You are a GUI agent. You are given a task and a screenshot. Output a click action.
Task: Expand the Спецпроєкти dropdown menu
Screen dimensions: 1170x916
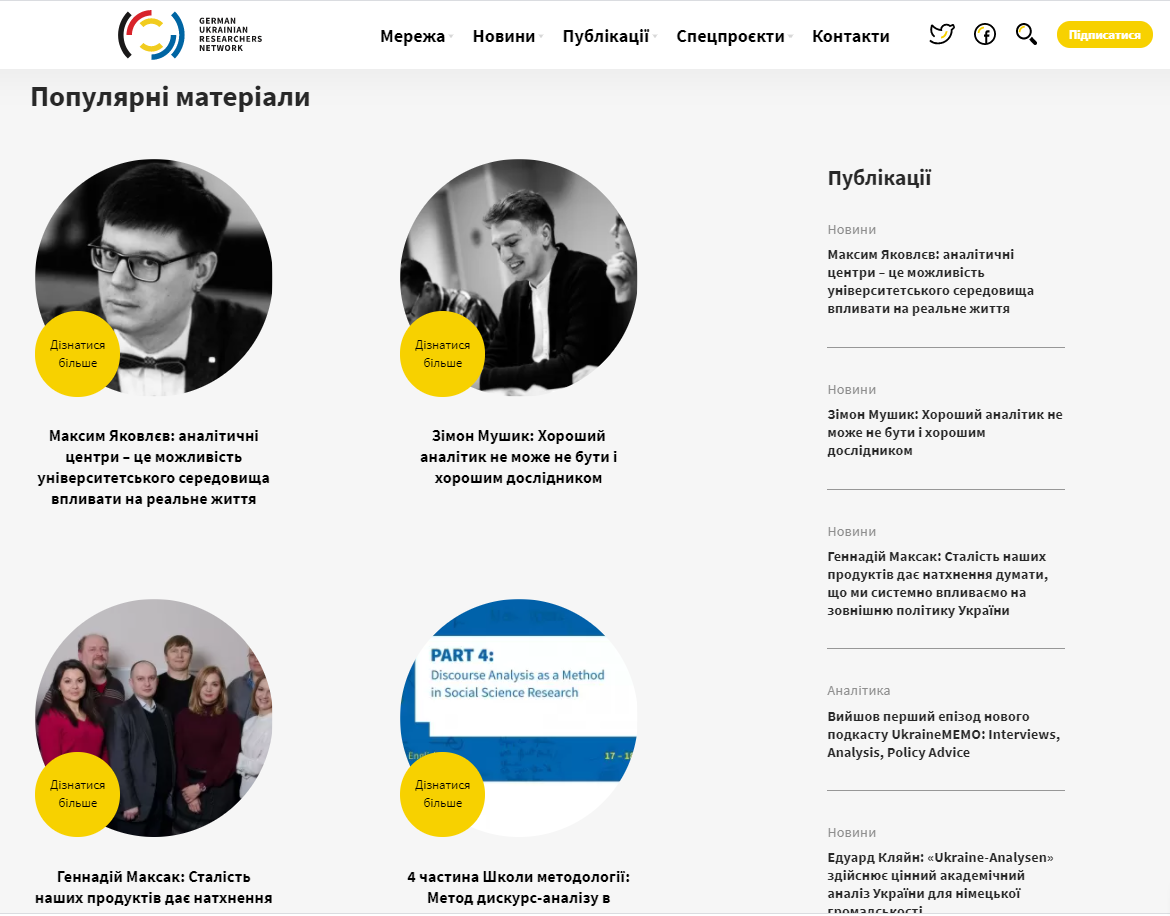[734, 36]
